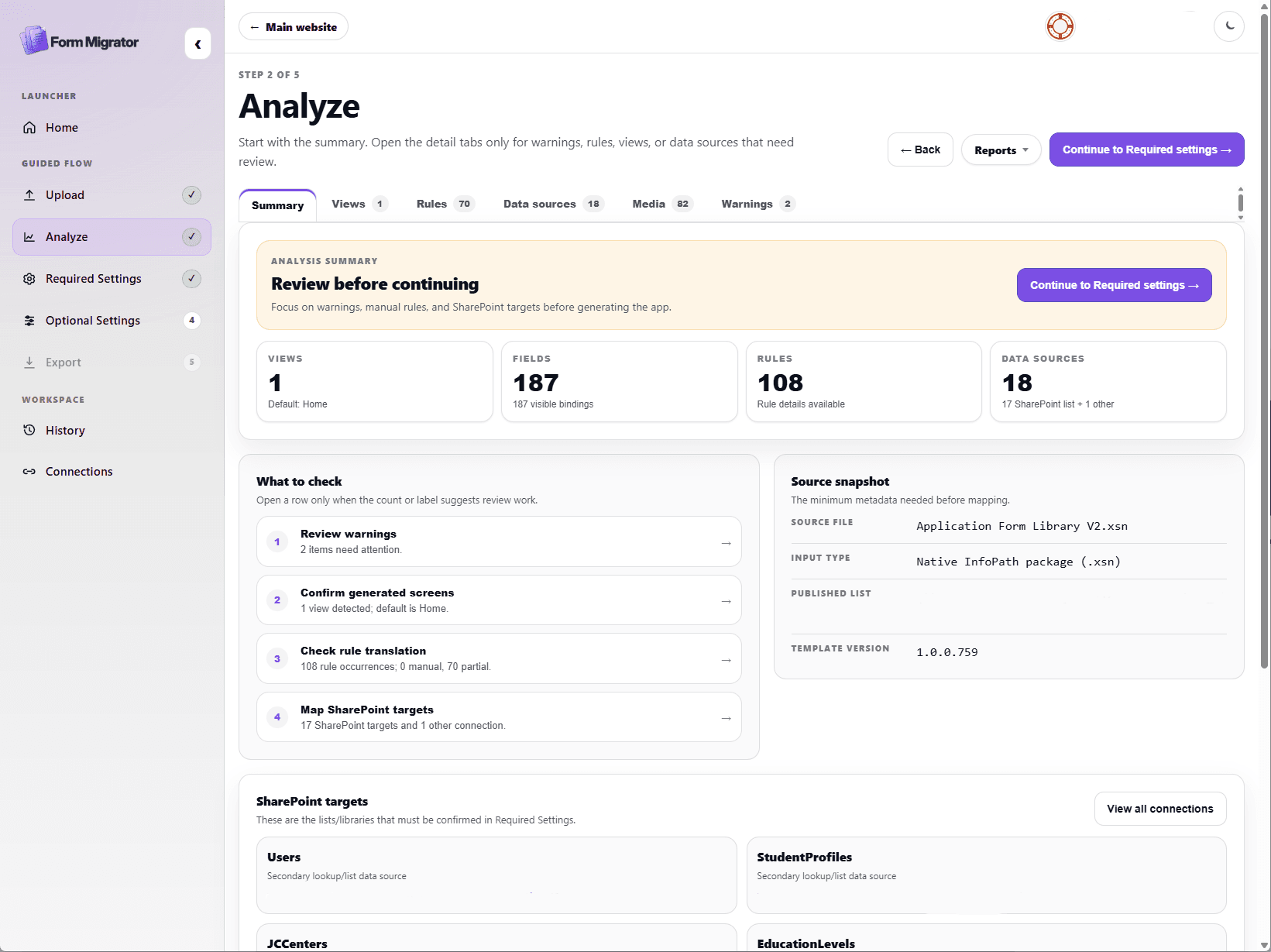Click top Continue to Required settings button
The image size is (1271, 952).
tap(1146, 150)
